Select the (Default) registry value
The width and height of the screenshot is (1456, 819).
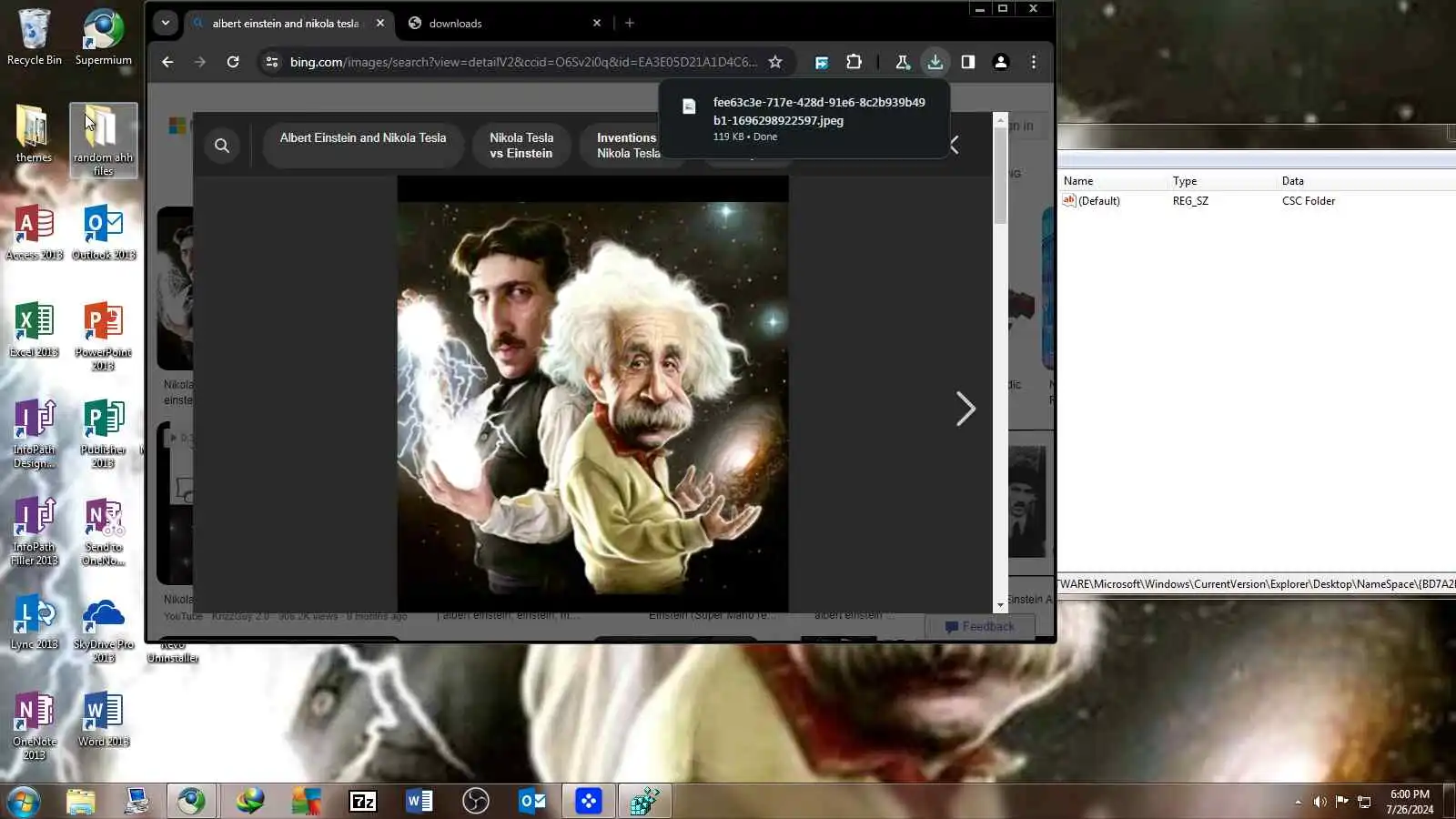pos(1091,201)
